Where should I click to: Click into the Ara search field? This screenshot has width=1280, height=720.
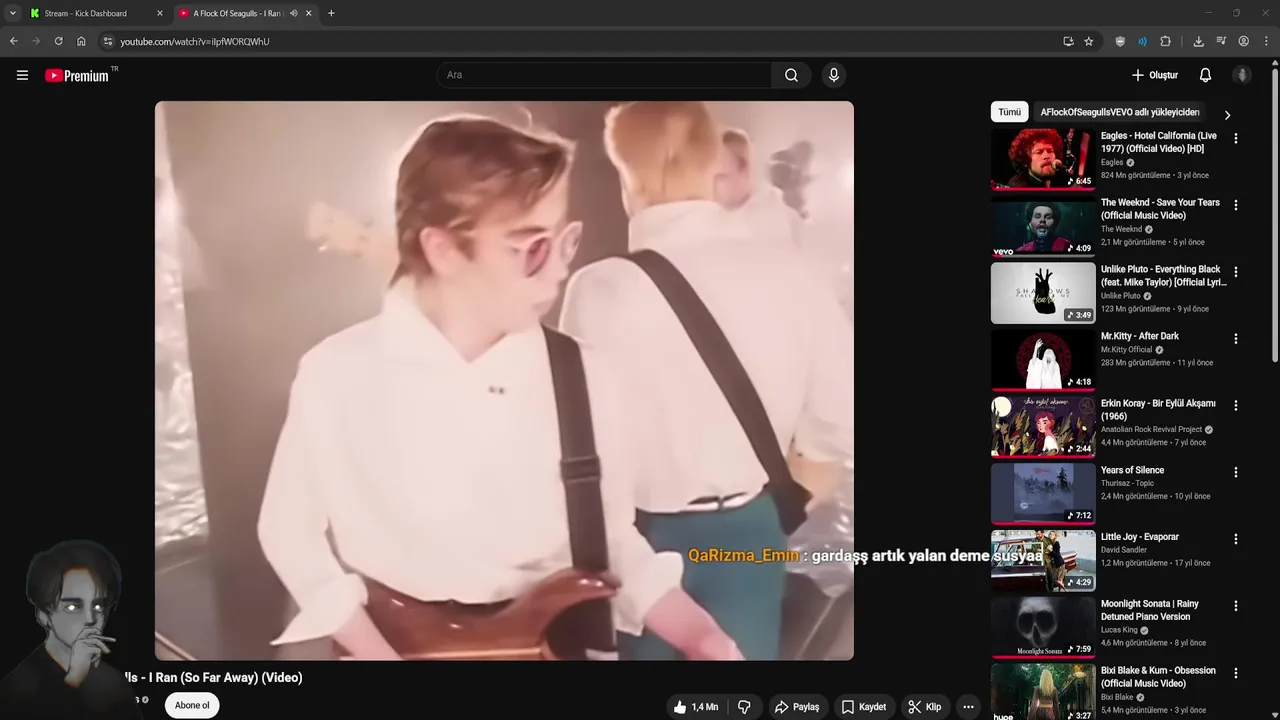603,75
